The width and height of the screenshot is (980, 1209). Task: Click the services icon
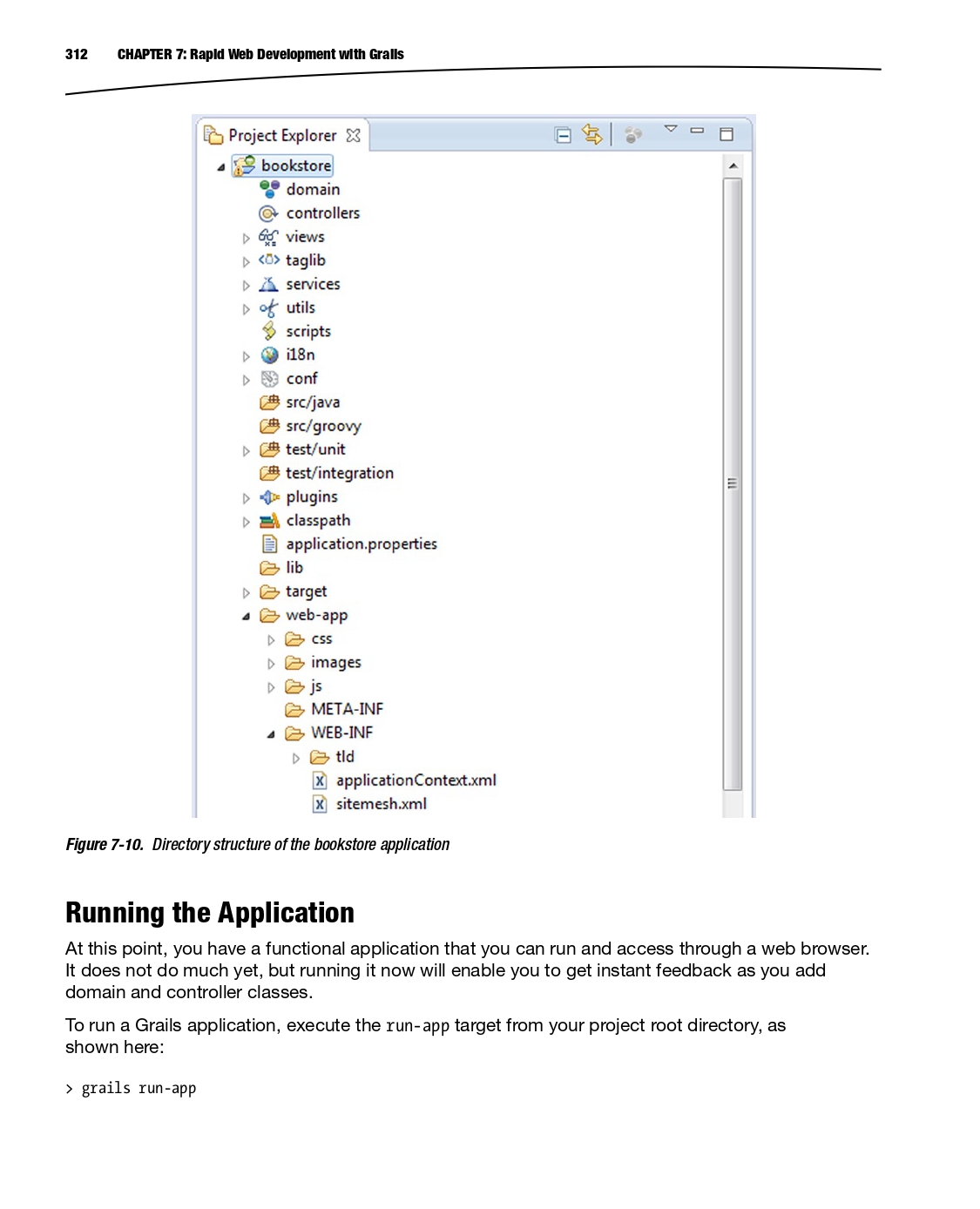(269, 284)
